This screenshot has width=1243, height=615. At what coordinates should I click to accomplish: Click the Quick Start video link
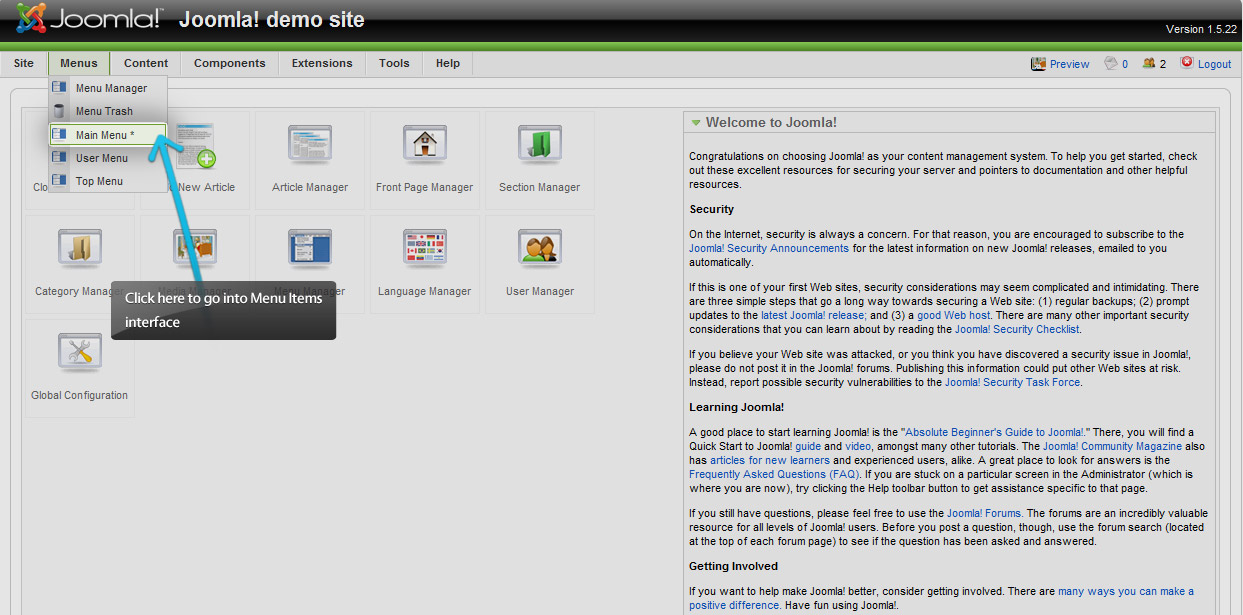click(858, 446)
